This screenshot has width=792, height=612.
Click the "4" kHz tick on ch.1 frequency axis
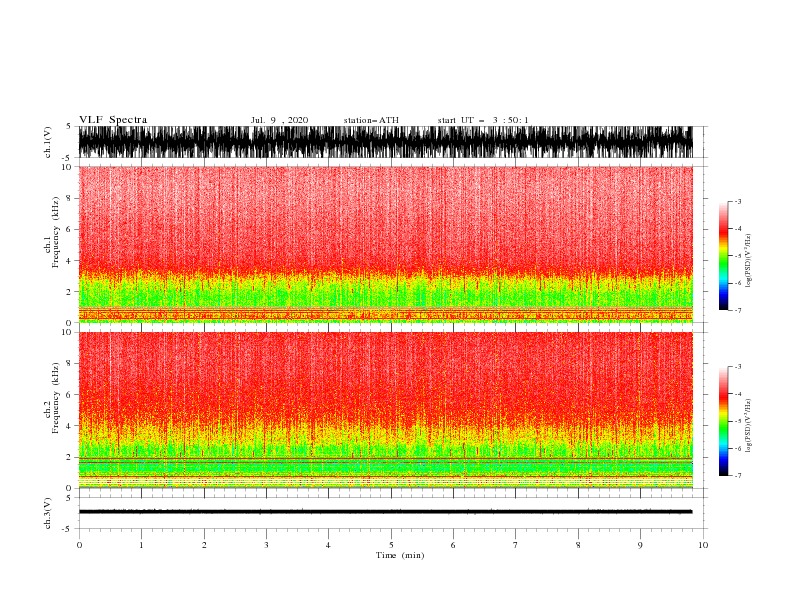click(69, 261)
